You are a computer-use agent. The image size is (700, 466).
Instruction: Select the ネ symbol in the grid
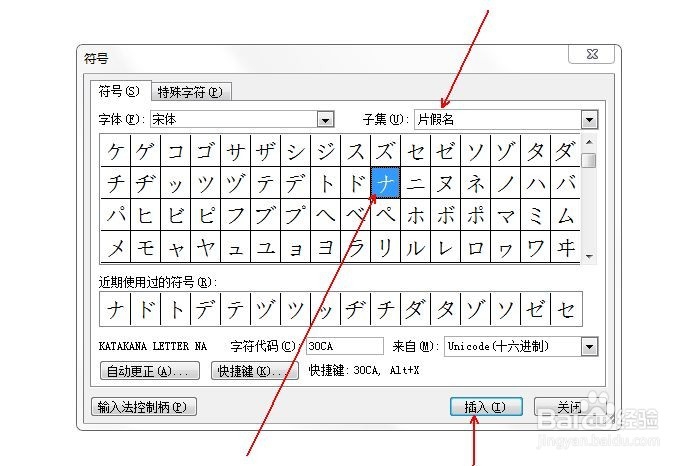(475, 183)
